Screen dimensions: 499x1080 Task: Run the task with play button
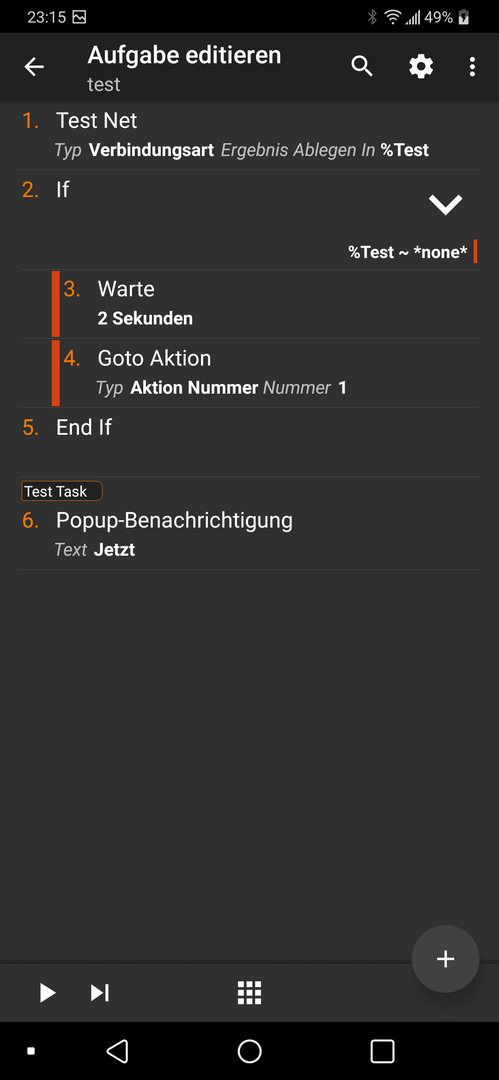(x=47, y=993)
